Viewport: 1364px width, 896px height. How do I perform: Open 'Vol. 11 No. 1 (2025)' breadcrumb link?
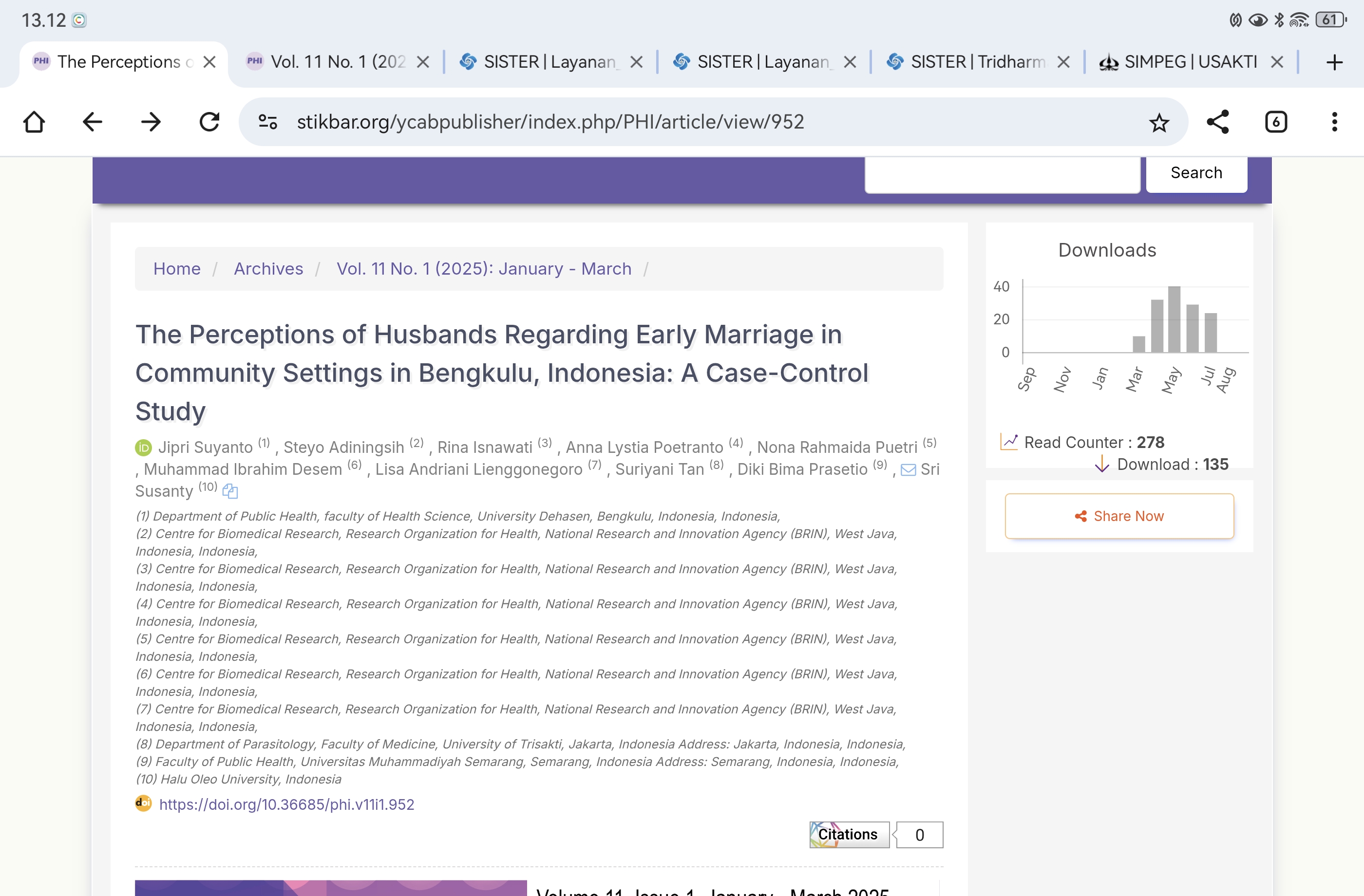click(x=484, y=269)
